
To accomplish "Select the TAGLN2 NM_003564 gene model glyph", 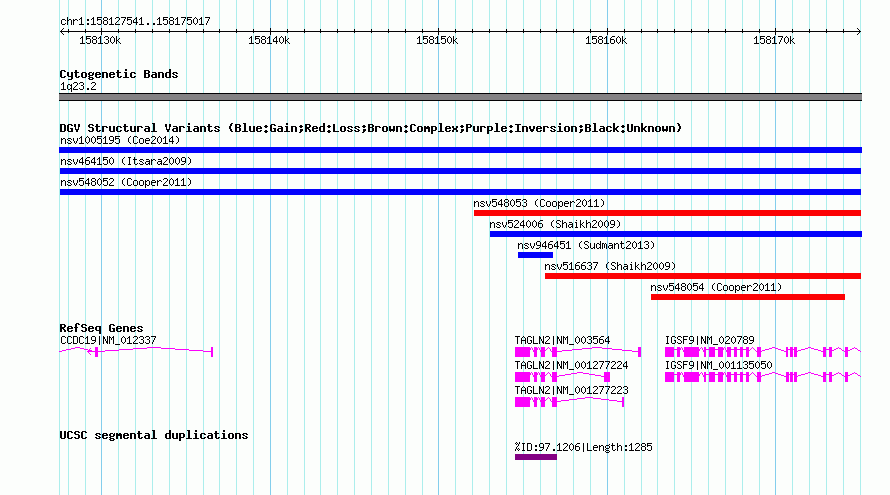I will tap(578, 353).
